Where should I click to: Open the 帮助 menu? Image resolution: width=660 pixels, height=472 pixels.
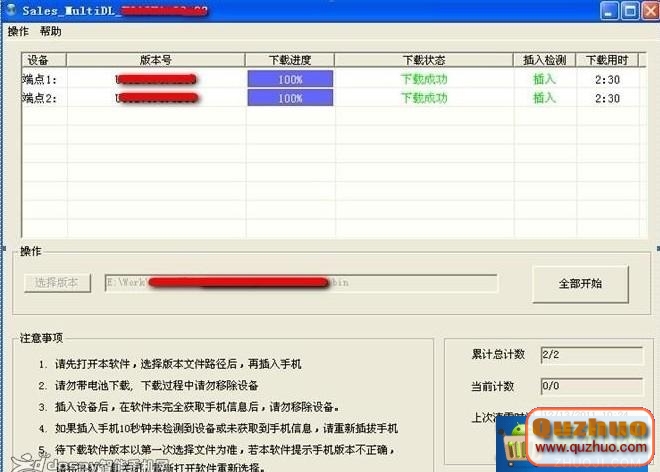(x=51, y=31)
